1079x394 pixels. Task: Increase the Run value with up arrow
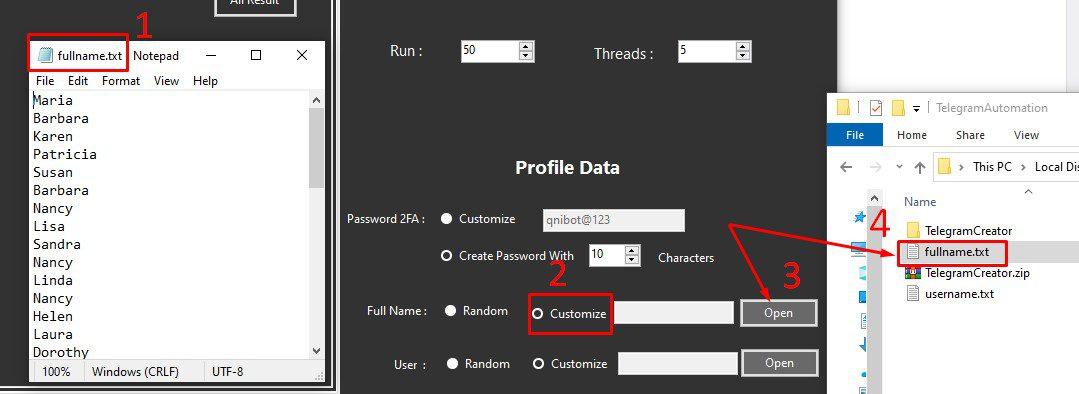pyautogui.click(x=526, y=47)
